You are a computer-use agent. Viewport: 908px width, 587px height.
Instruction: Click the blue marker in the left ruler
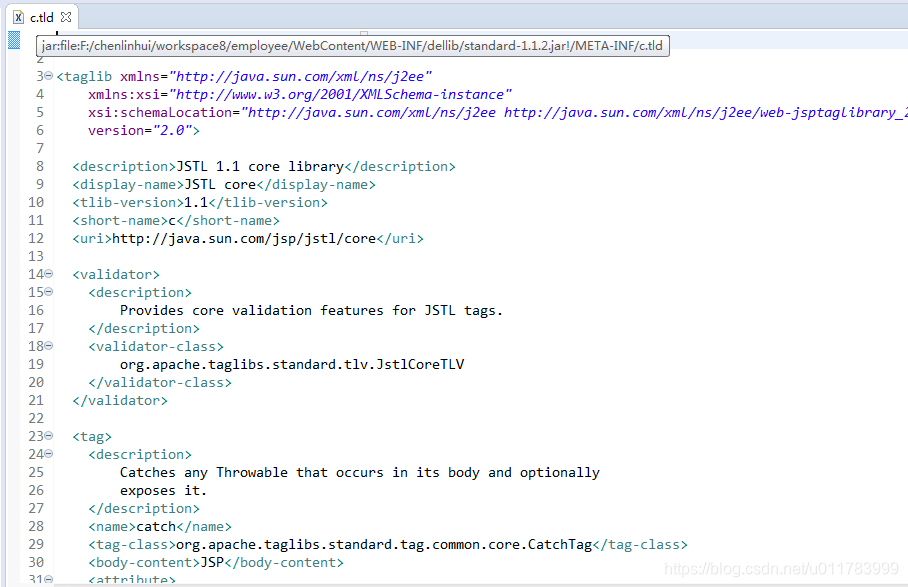click(14, 40)
